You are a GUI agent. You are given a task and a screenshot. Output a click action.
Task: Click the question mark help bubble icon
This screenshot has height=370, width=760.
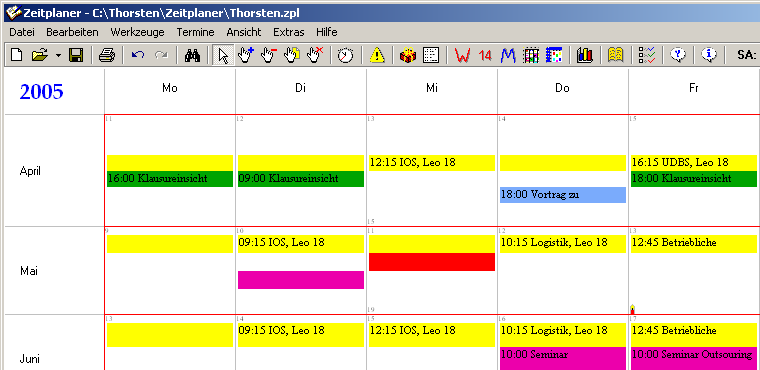[678, 55]
